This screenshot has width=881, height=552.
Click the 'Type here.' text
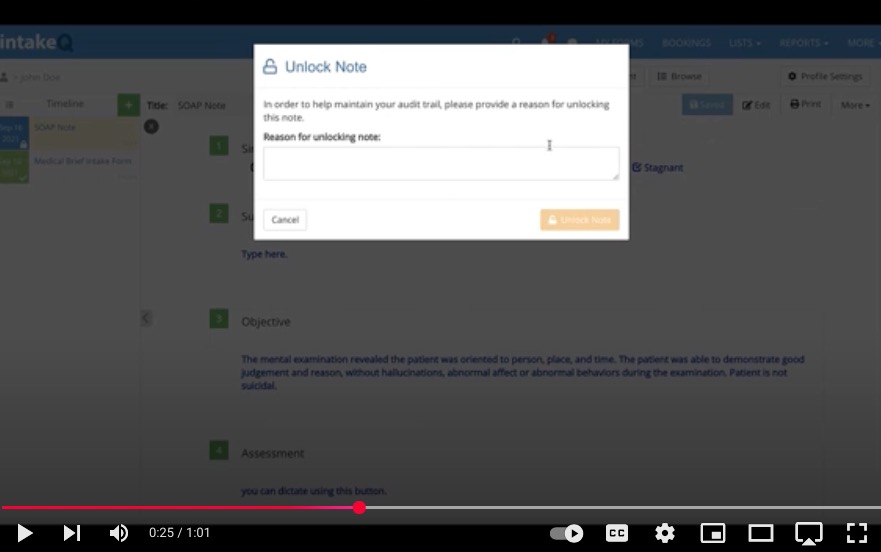coord(264,254)
